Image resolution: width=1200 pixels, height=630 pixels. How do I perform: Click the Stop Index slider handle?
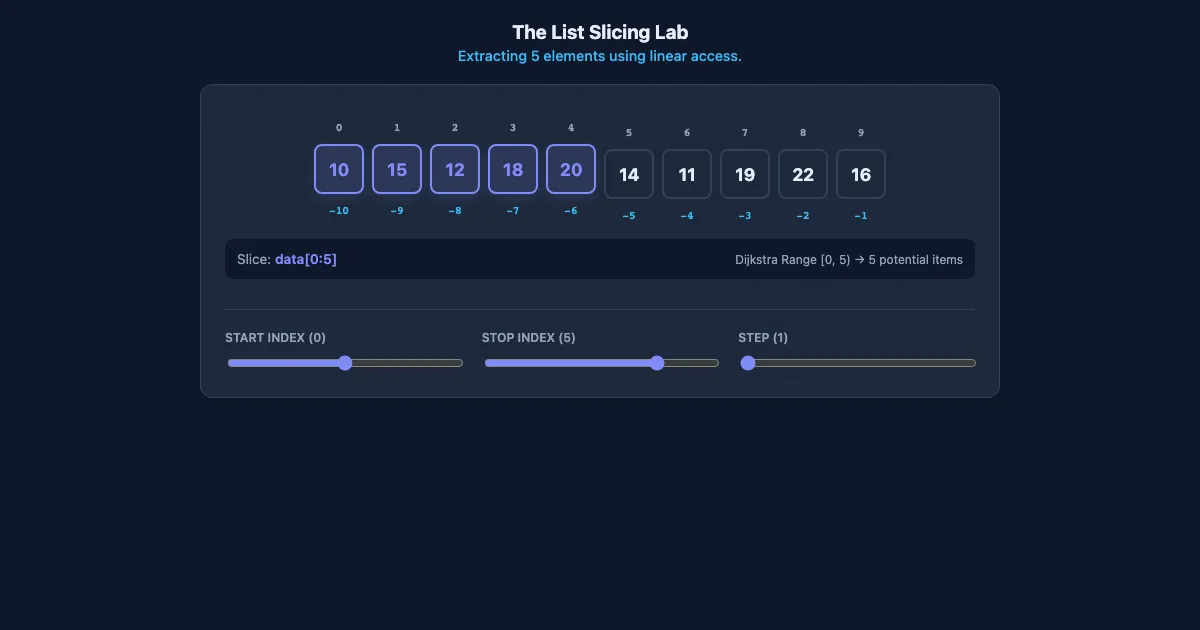[657, 363]
